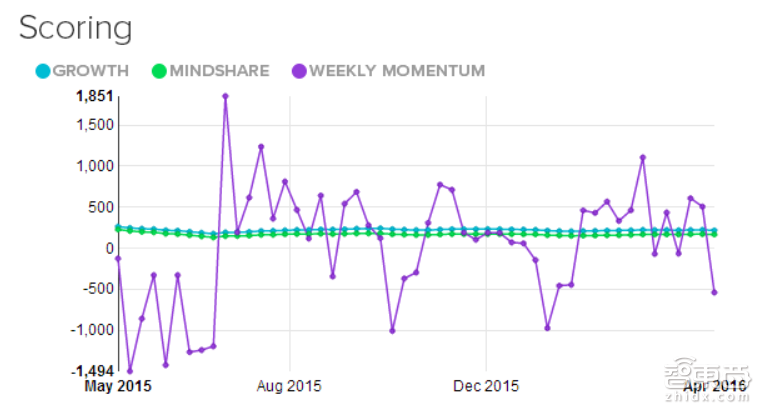The width and height of the screenshot is (767, 415).
Task: Click the blue GROWTH legend circle
Action: pos(42,71)
